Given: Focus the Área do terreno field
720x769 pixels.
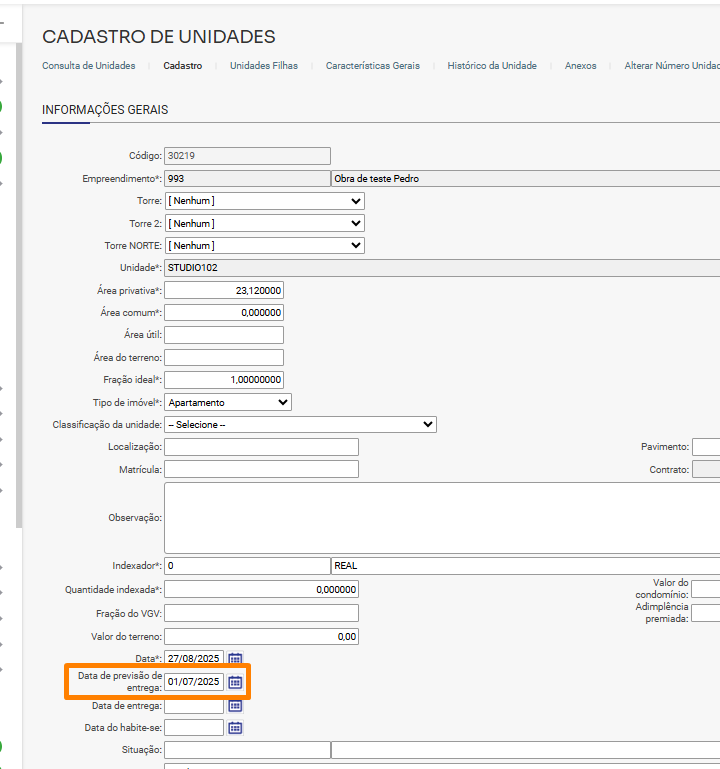Looking at the screenshot, I should (224, 358).
